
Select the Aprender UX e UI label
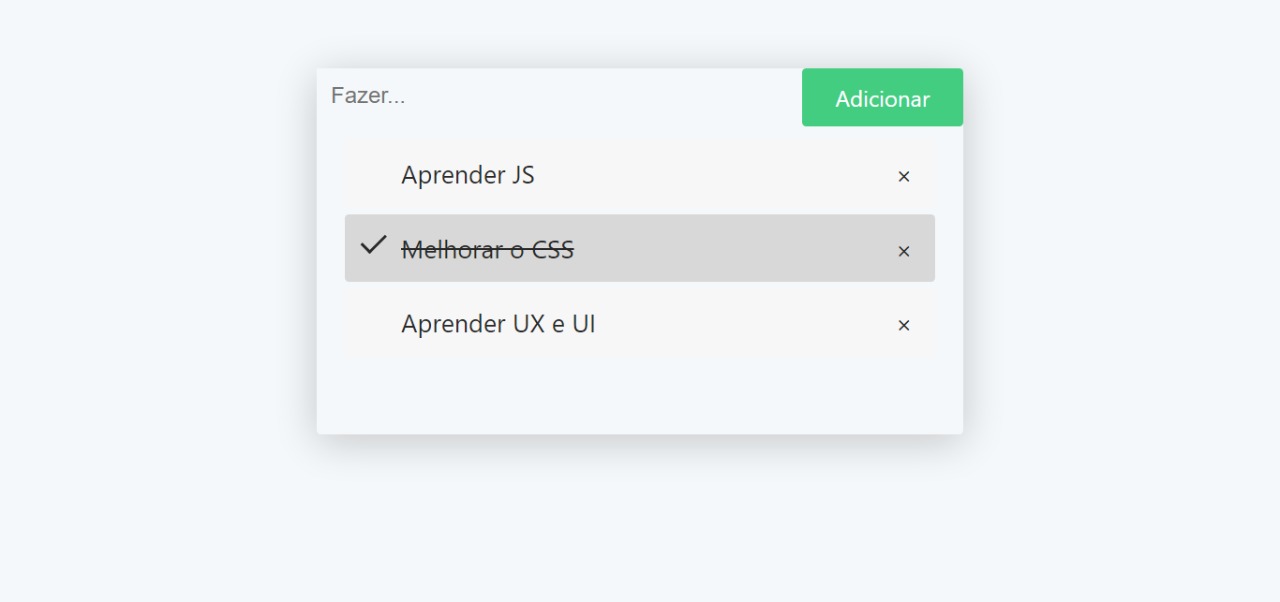[x=498, y=324]
